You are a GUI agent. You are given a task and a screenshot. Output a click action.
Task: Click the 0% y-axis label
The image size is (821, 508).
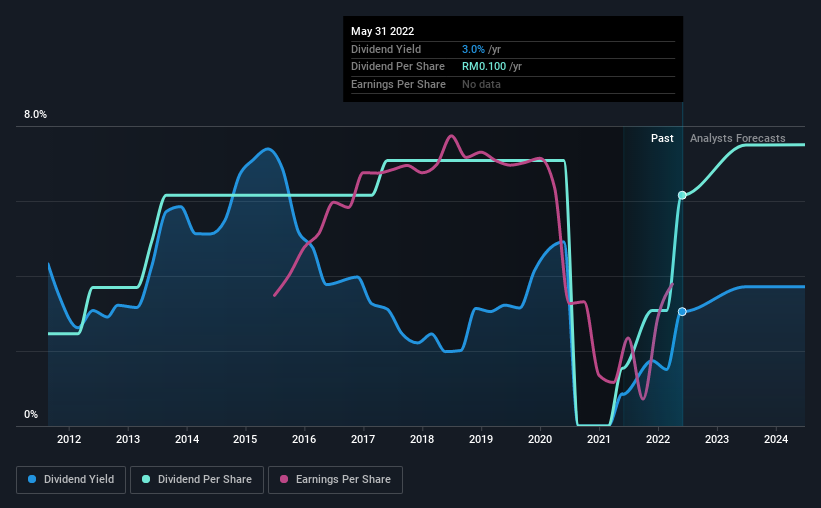[x=31, y=414]
